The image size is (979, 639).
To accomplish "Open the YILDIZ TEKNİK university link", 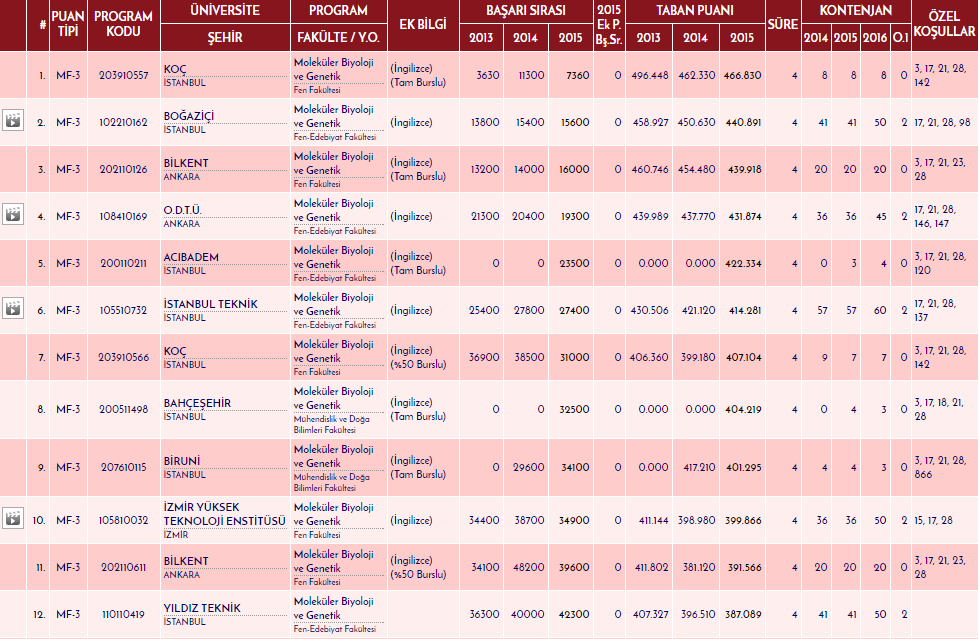I will point(202,608).
